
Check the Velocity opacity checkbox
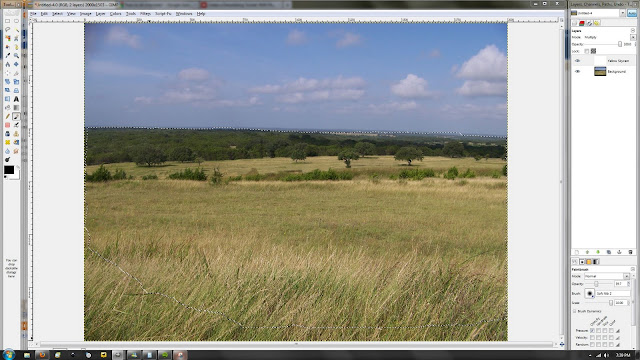click(592, 338)
